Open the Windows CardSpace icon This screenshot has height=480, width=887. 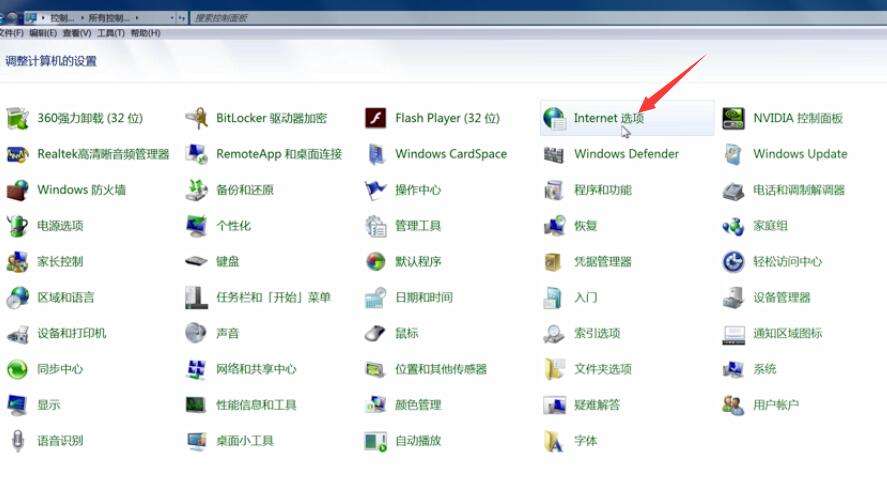(x=376, y=154)
